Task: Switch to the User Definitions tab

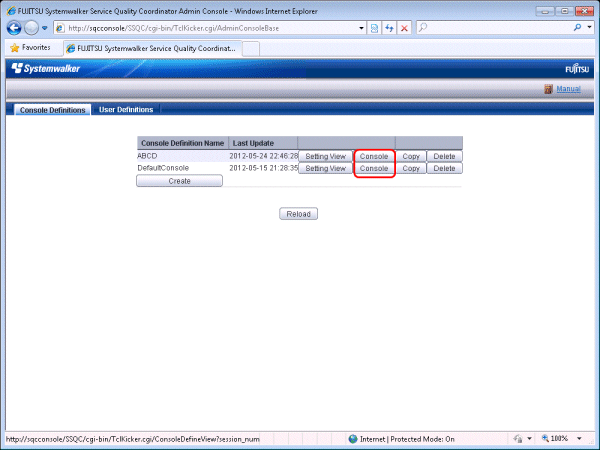Action: 126,109
